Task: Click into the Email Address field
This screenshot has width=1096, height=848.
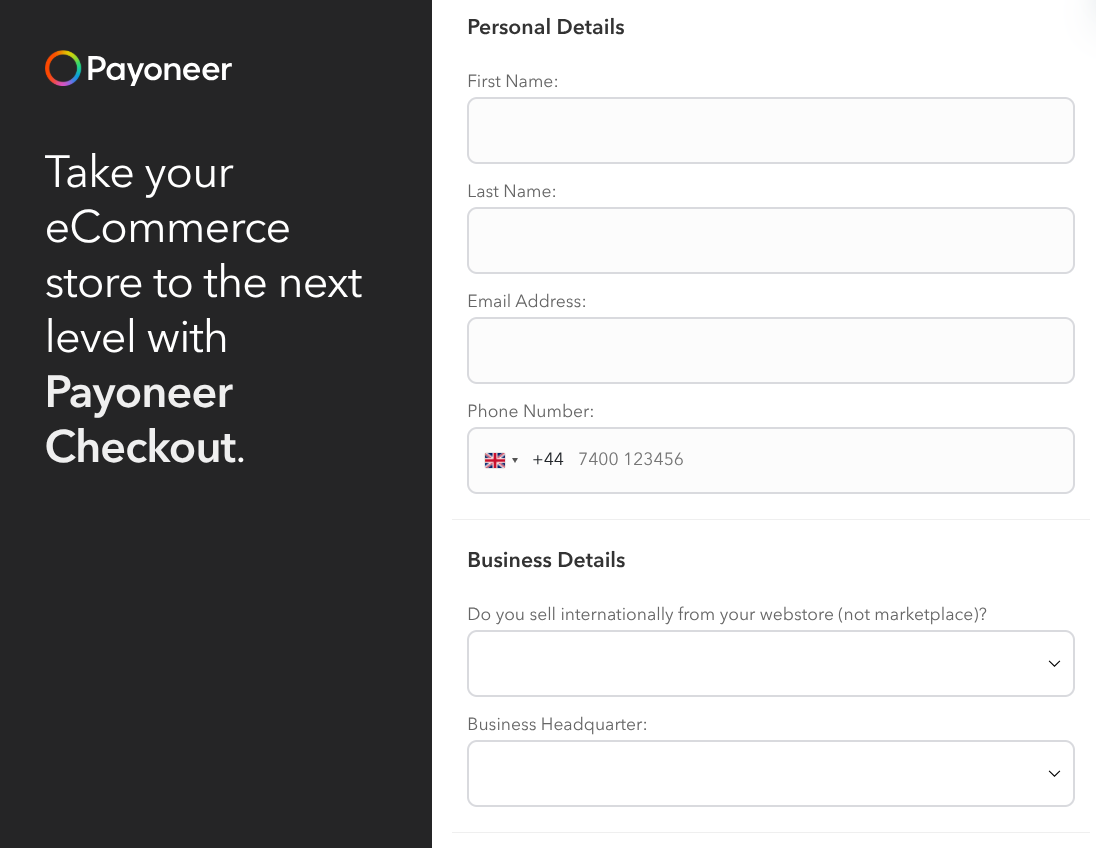Action: [x=770, y=350]
